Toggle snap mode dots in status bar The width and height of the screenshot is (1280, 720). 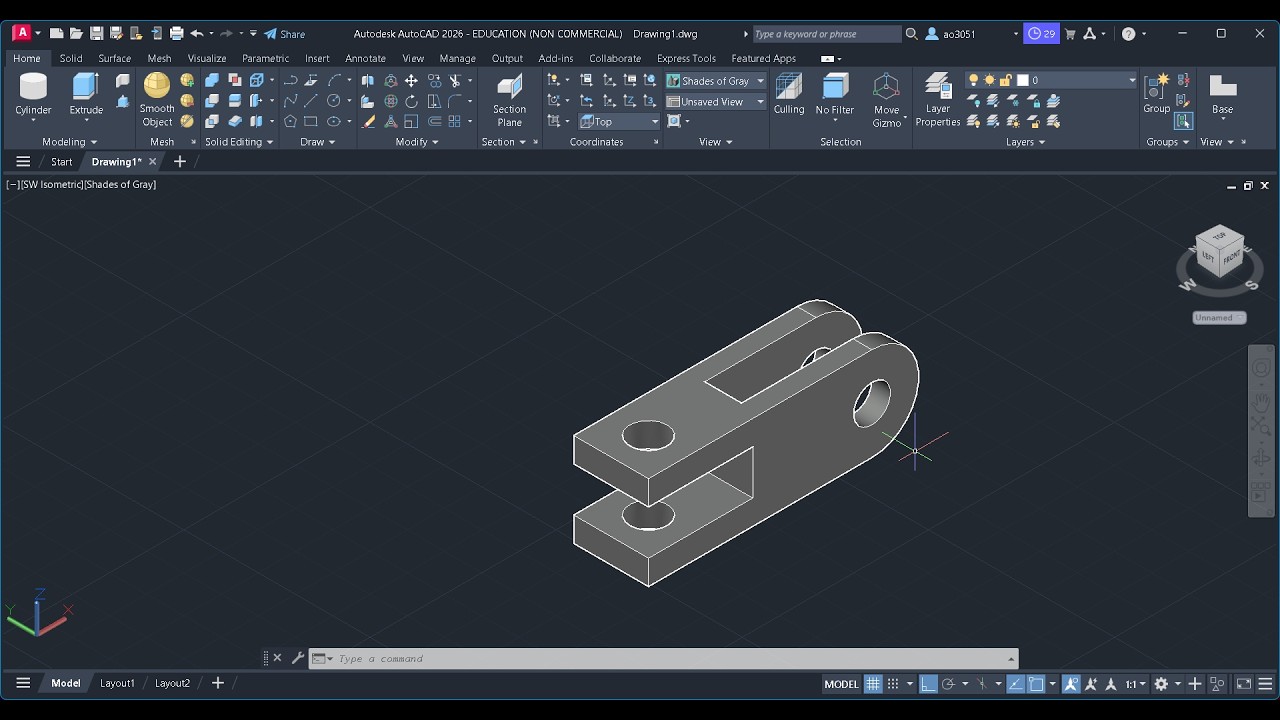893,684
